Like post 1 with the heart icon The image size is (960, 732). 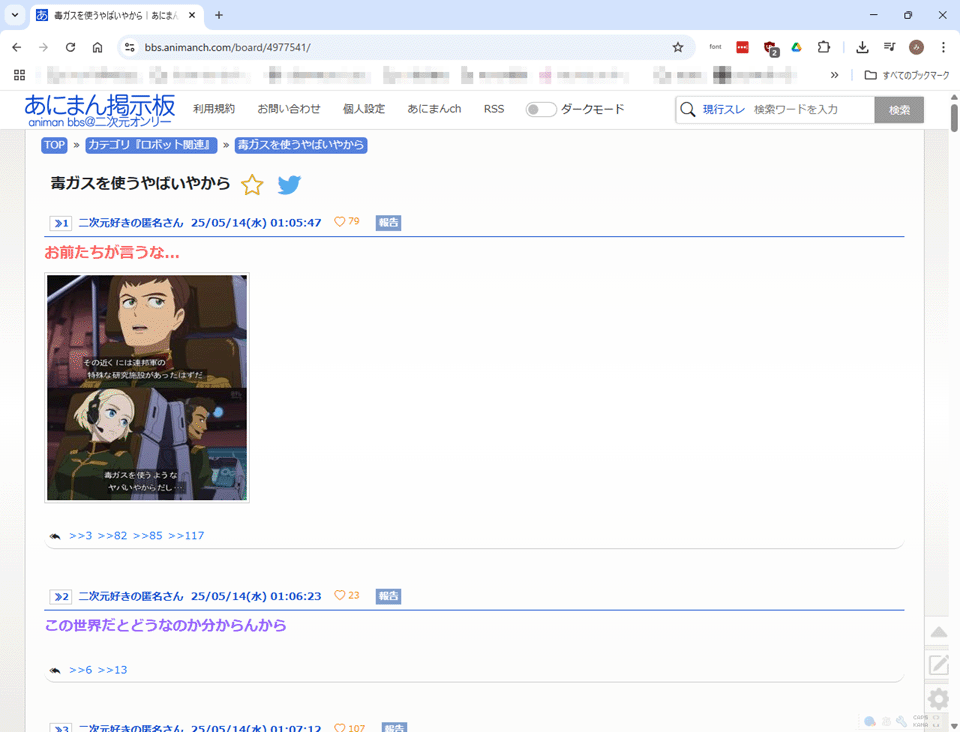click(340, 222)
